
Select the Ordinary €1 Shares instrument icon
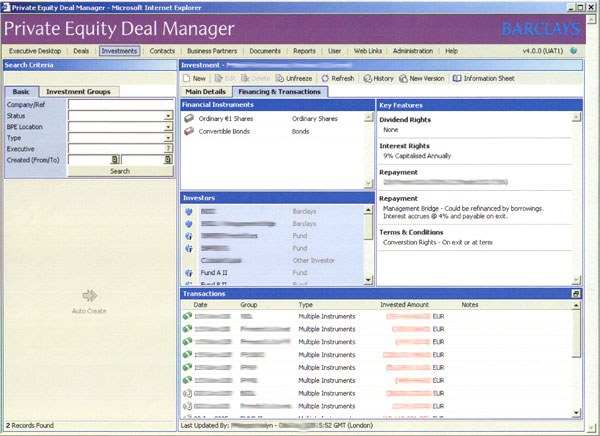coord(189,119)
